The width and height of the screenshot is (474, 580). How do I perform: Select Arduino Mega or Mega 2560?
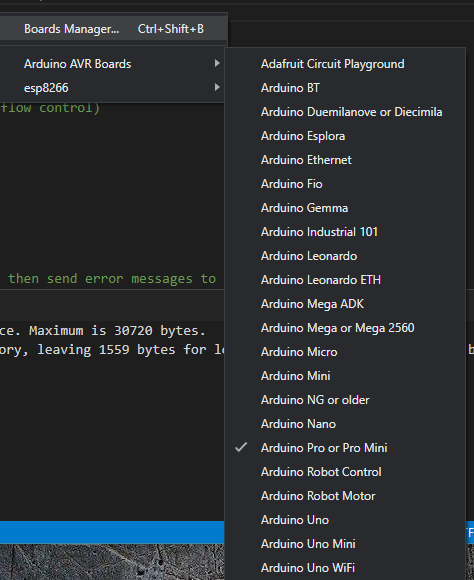pos(345,328)
